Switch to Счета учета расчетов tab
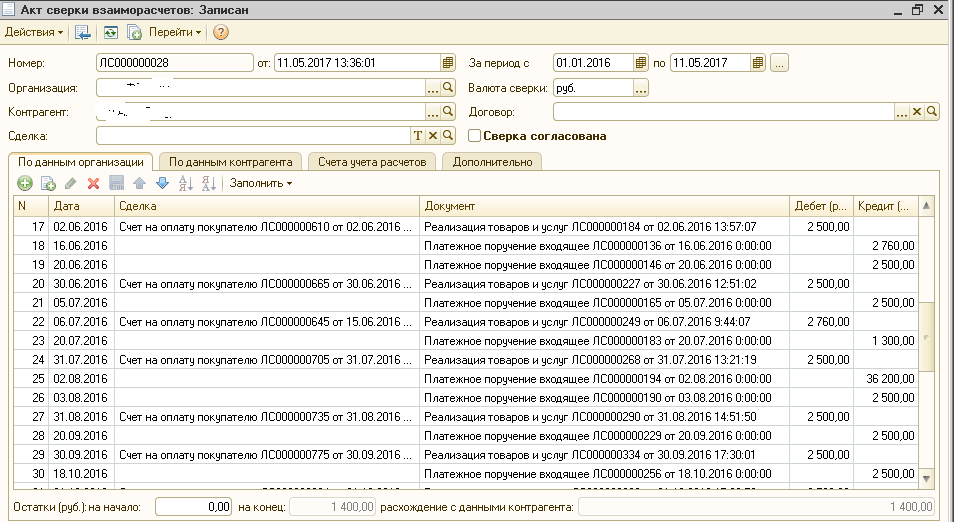Viewport: 954px width, 522px height. [372, 162]
